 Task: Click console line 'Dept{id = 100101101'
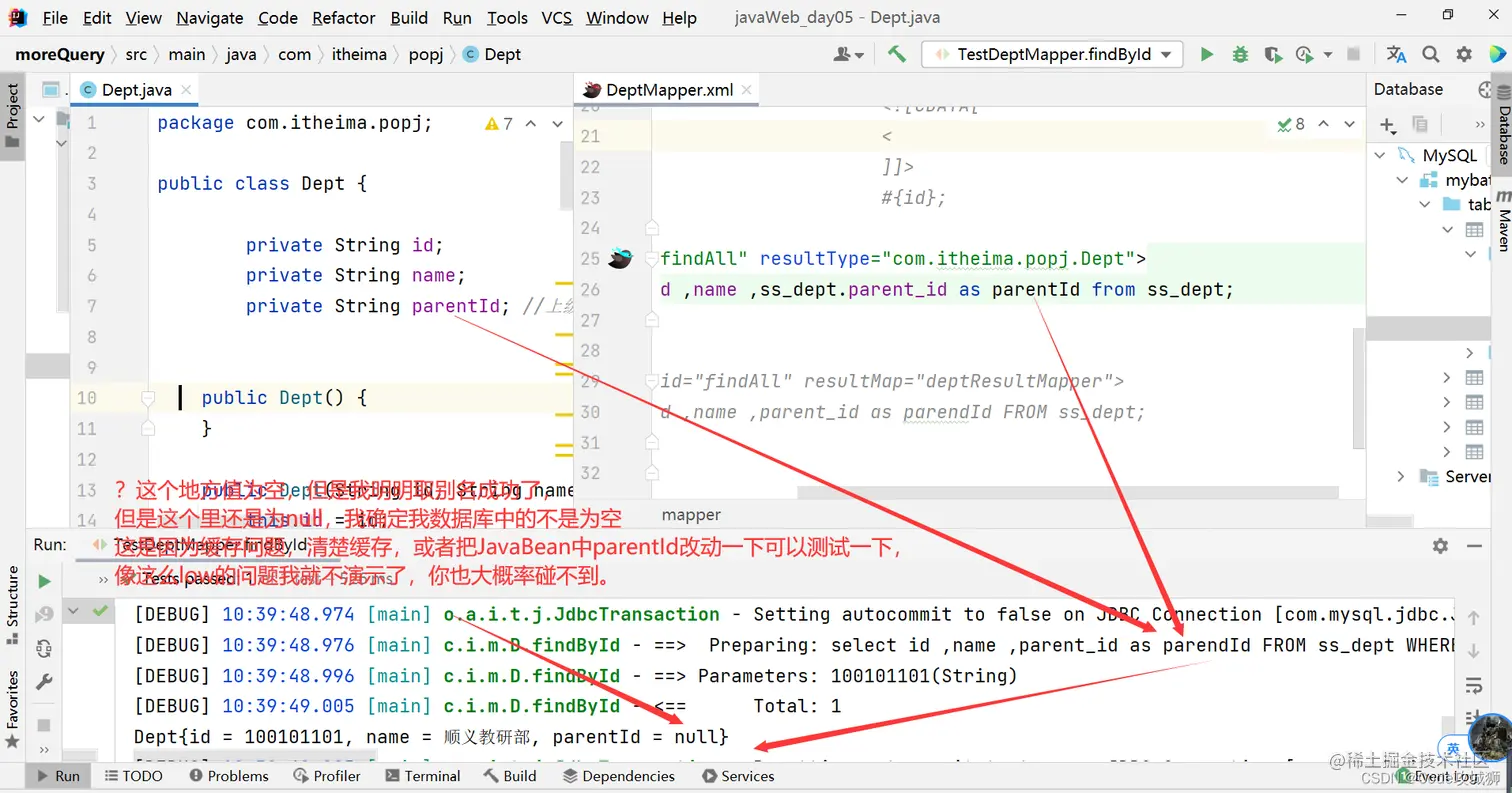point(431,737)
